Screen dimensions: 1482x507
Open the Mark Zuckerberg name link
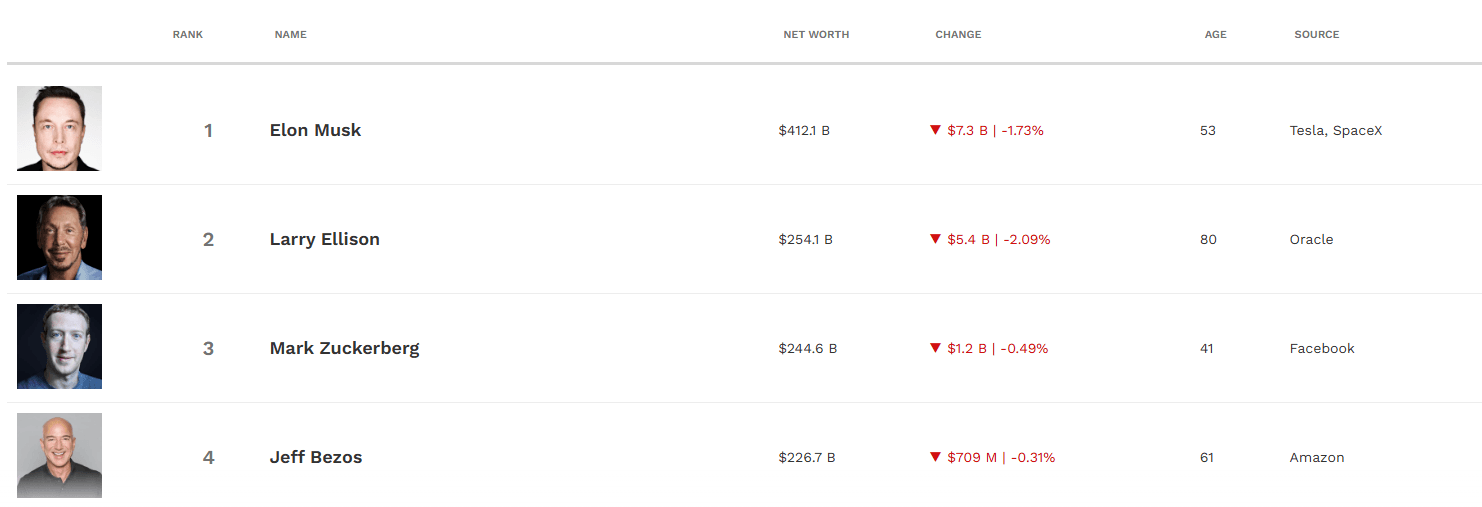point(344,348)
